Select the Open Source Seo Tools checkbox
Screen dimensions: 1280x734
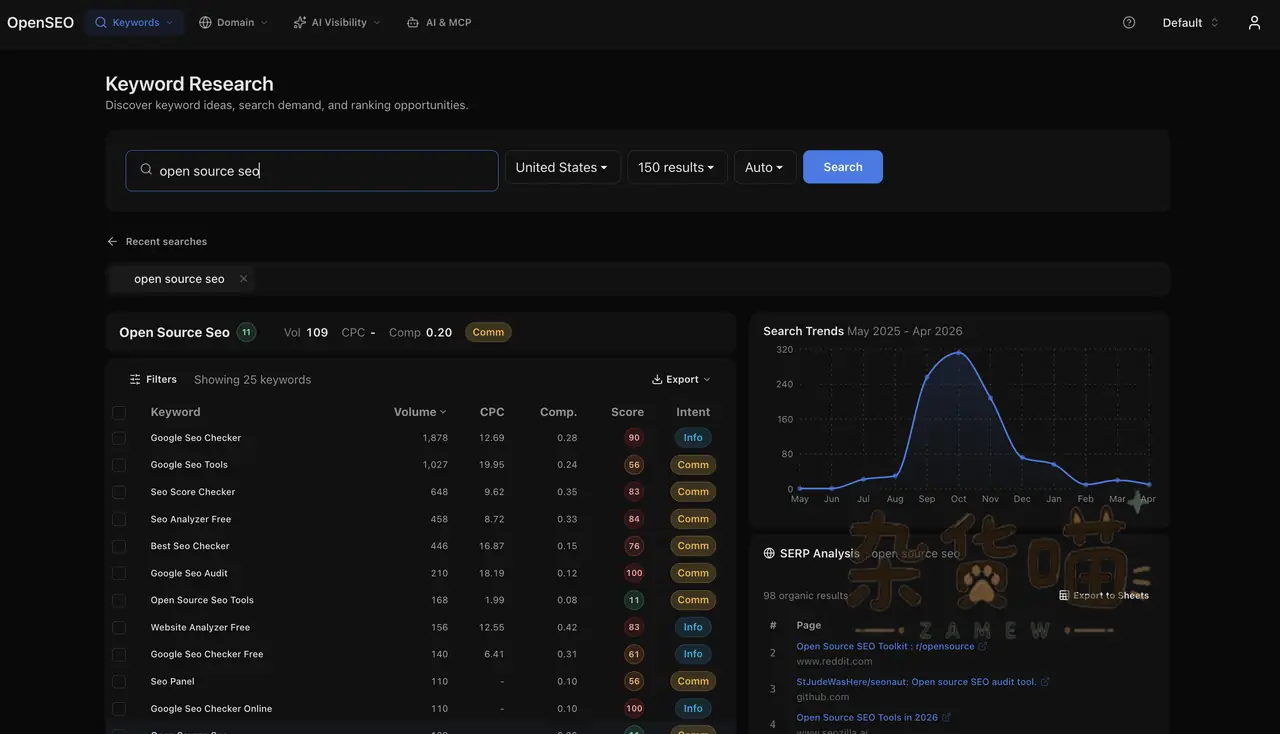tap(119, 600)
